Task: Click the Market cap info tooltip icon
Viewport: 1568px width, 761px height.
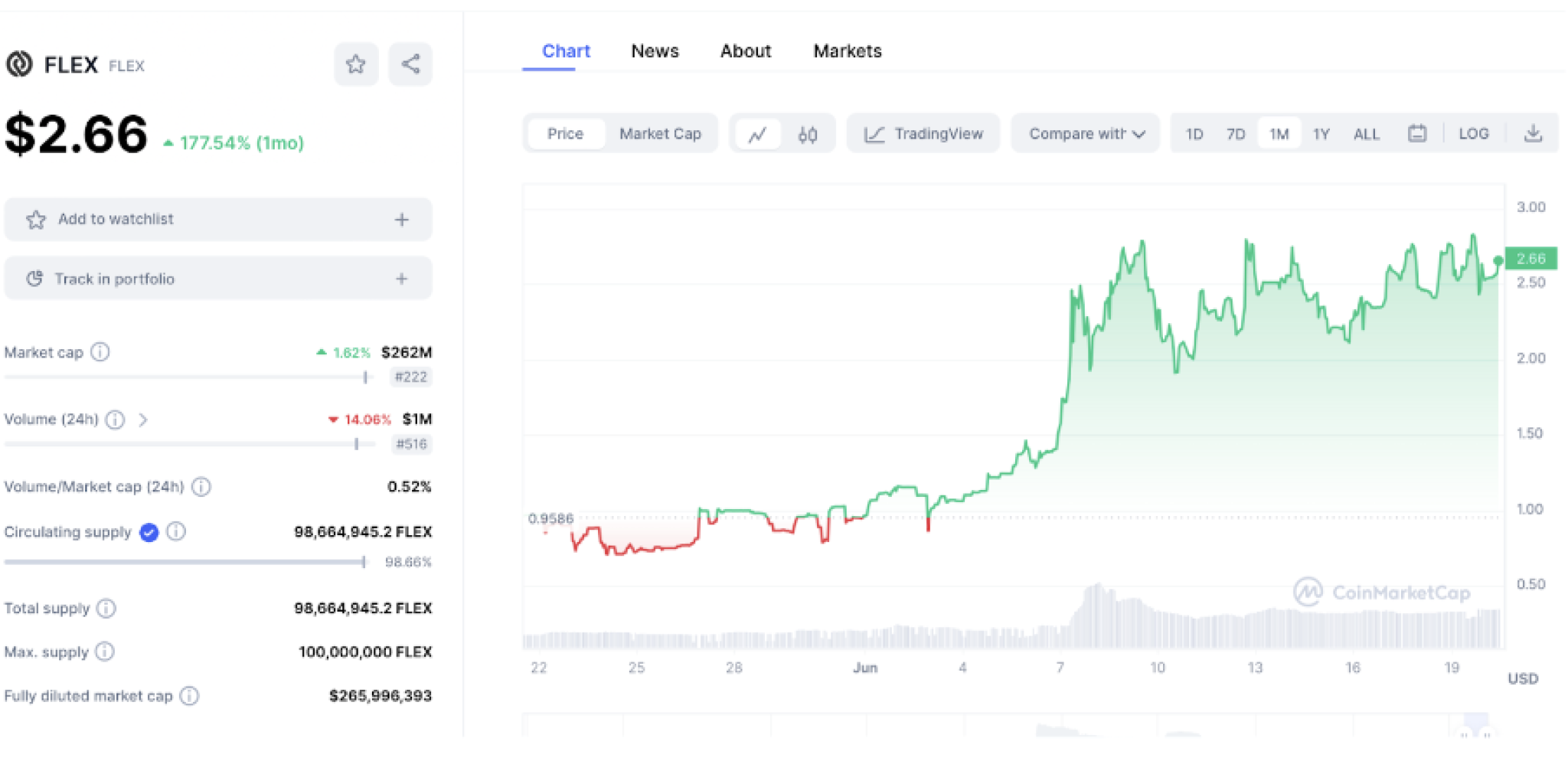Action: 100,352
